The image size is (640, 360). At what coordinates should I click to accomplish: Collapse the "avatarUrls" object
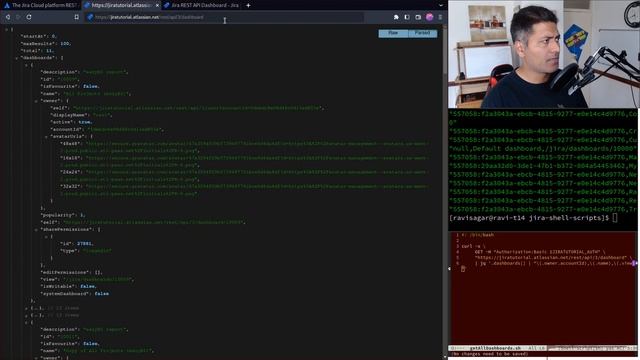coord(46,136)
